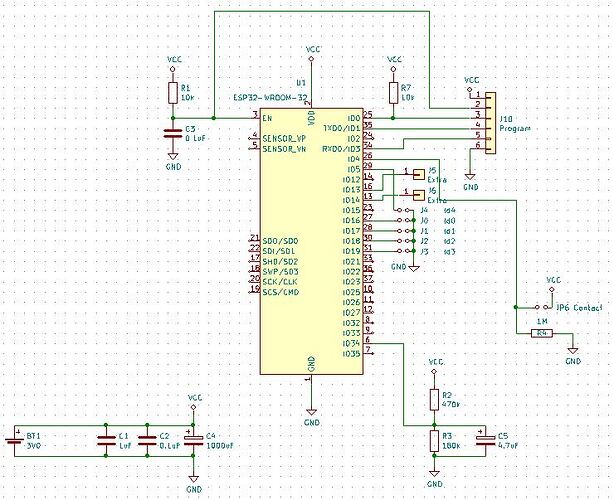
Task: Click the SENSOR_VP pin label
Action: (x=284, y=138)
